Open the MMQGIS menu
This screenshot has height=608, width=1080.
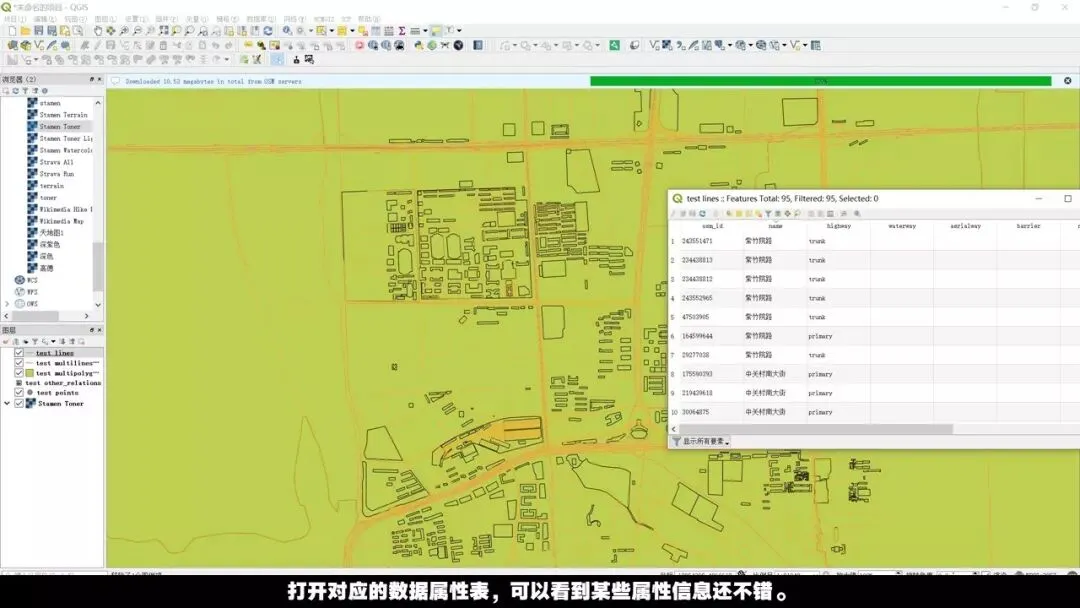pyautogui.click(x=323, y=19)
